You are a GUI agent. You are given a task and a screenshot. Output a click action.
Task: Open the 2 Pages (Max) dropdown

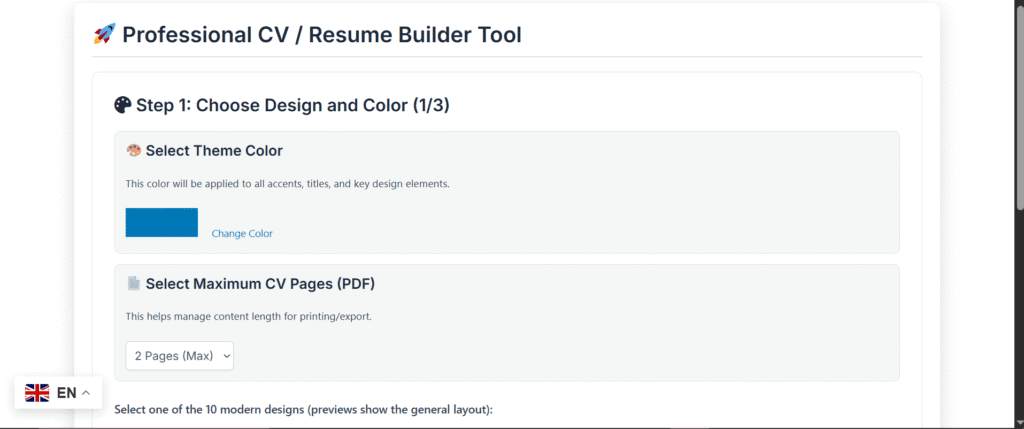tap(180, 356)
